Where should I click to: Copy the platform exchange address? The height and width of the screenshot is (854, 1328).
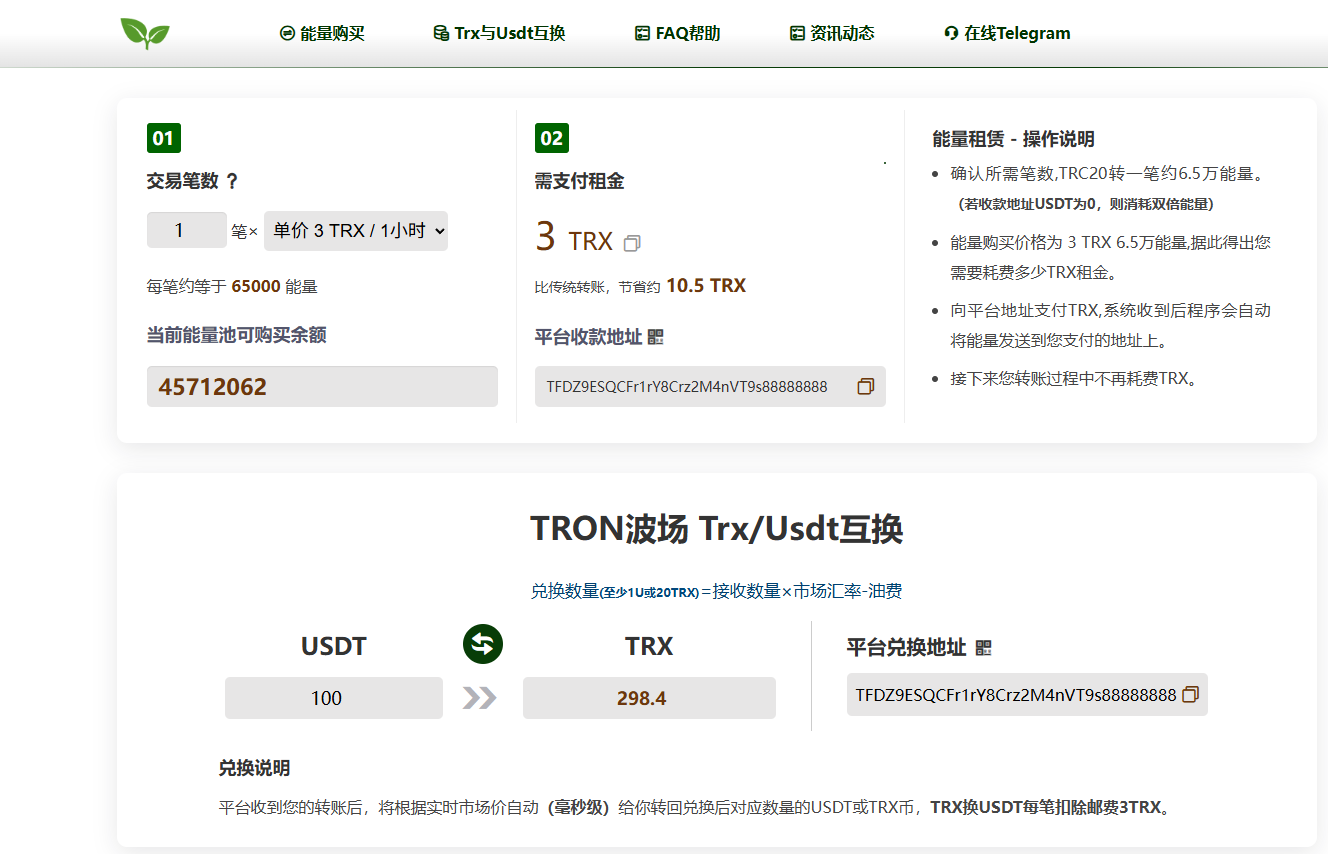tap(1190, 694)
